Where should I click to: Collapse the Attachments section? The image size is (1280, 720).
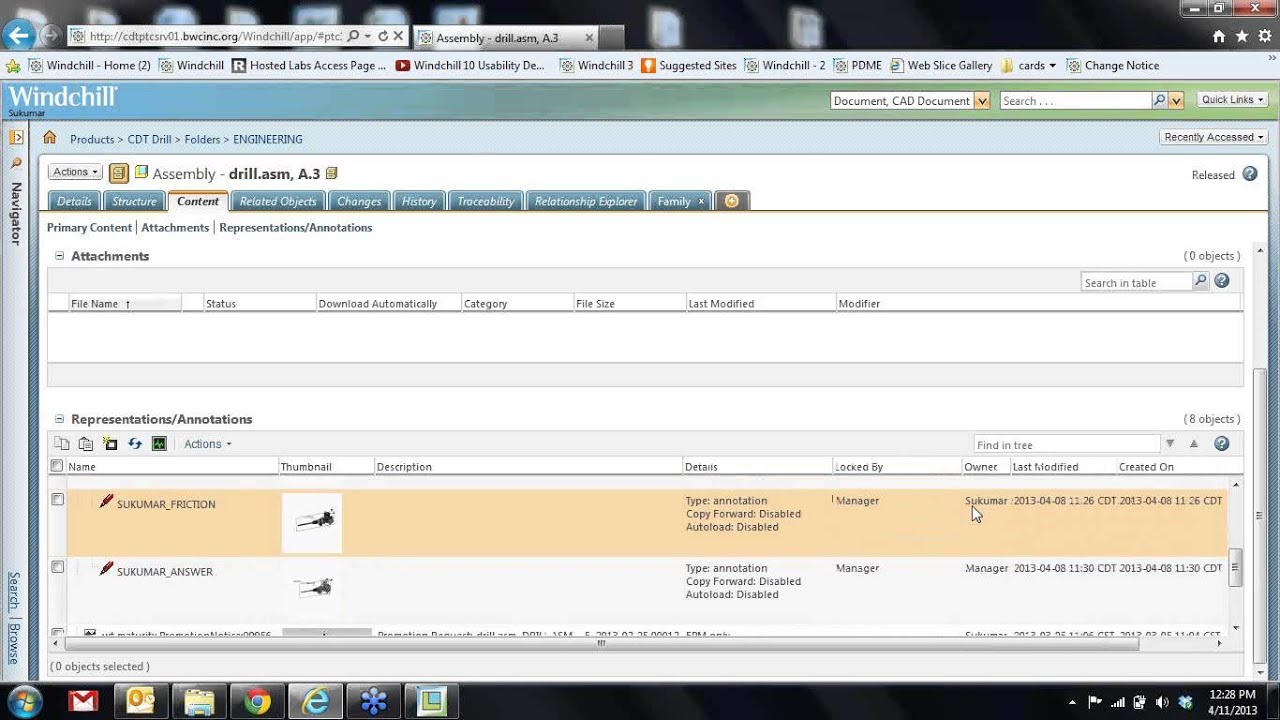point(59,256)
